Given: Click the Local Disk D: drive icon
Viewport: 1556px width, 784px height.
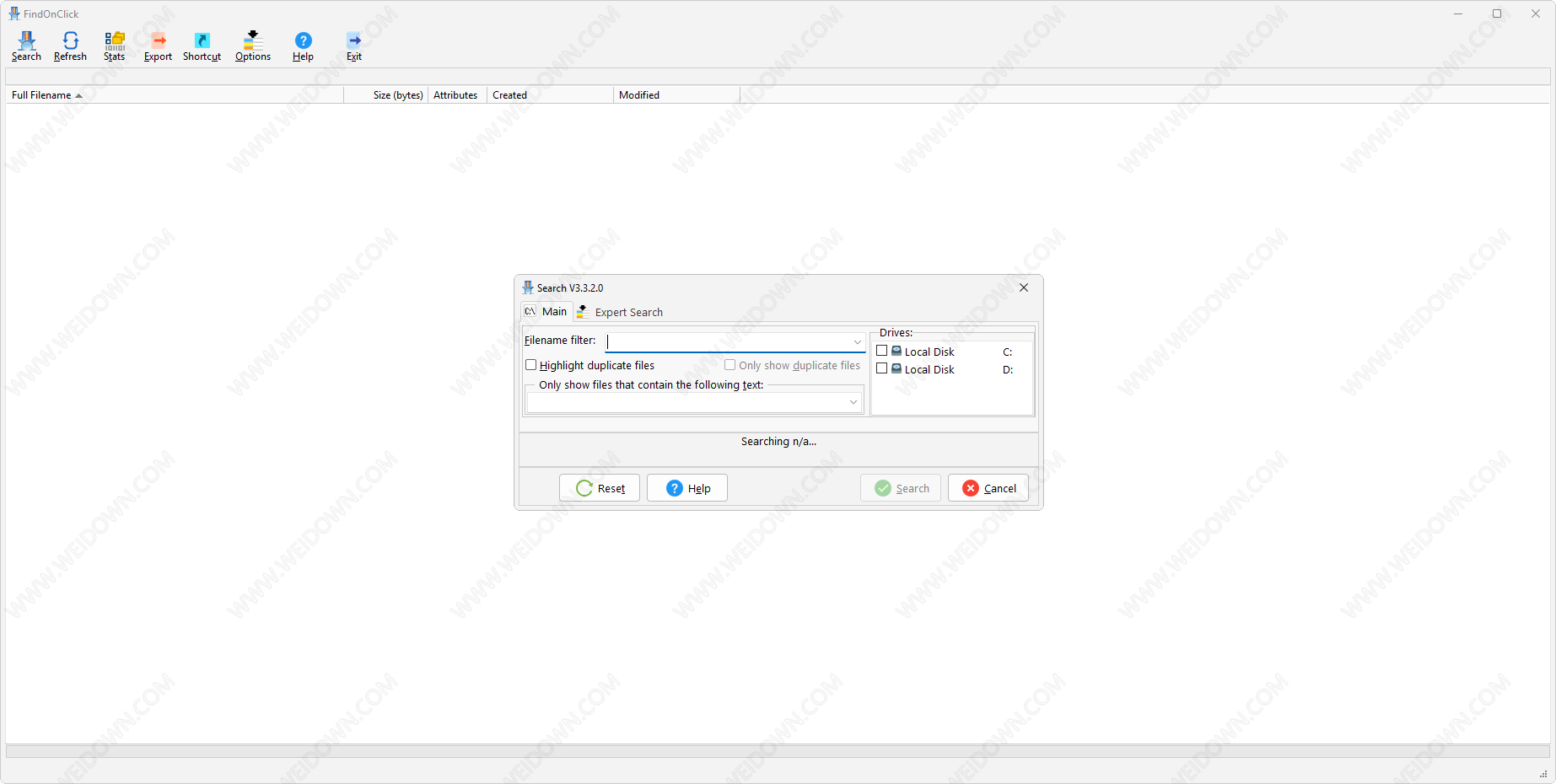Looking at the screenshot, I should coord(896,368).
